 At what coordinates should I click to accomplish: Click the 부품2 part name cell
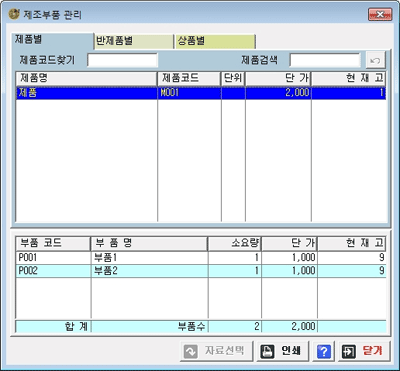149,271
